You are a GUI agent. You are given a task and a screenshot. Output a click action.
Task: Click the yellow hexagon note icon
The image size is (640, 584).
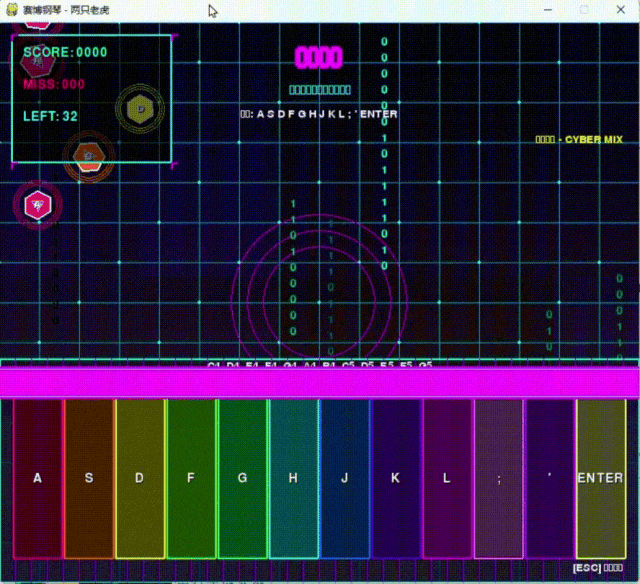tap(140, 109)
